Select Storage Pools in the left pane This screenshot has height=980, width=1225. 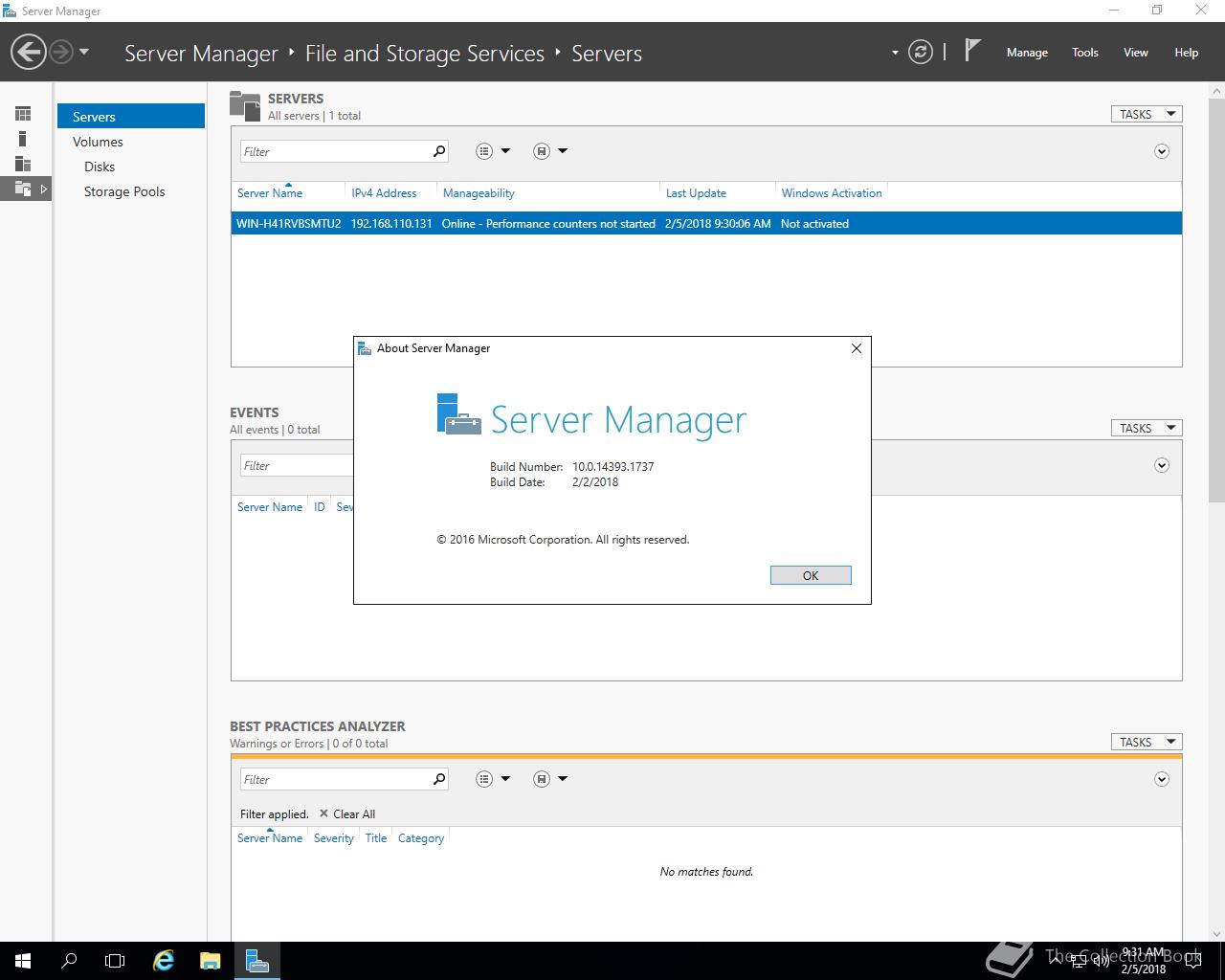pos(124,191)
